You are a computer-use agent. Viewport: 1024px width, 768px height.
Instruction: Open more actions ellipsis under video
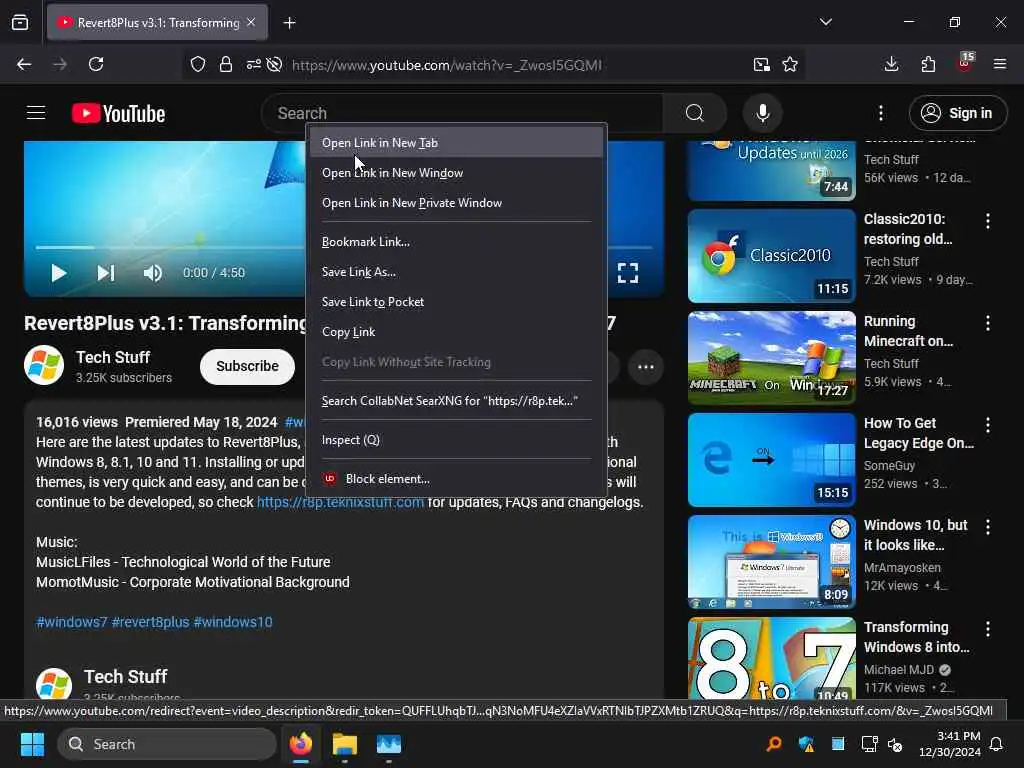(x=646, y=366)
